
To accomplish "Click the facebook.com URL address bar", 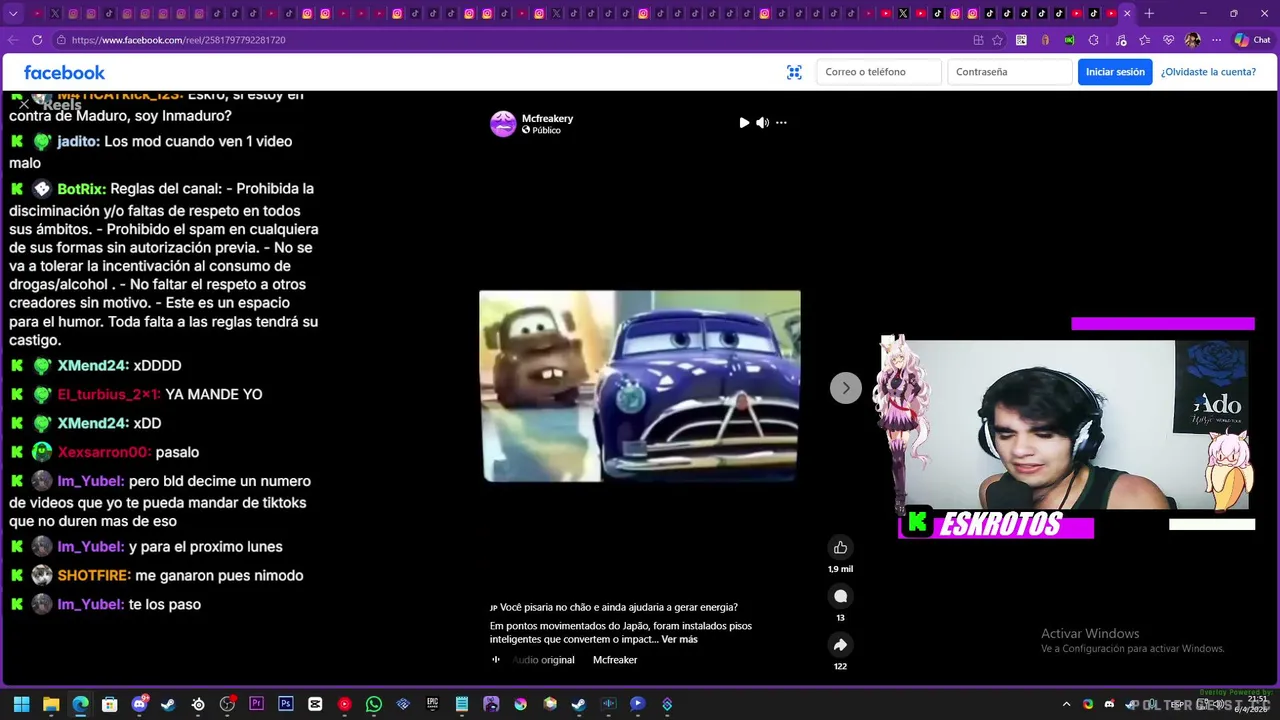I will pyautogui.click(x=510, y=40).
